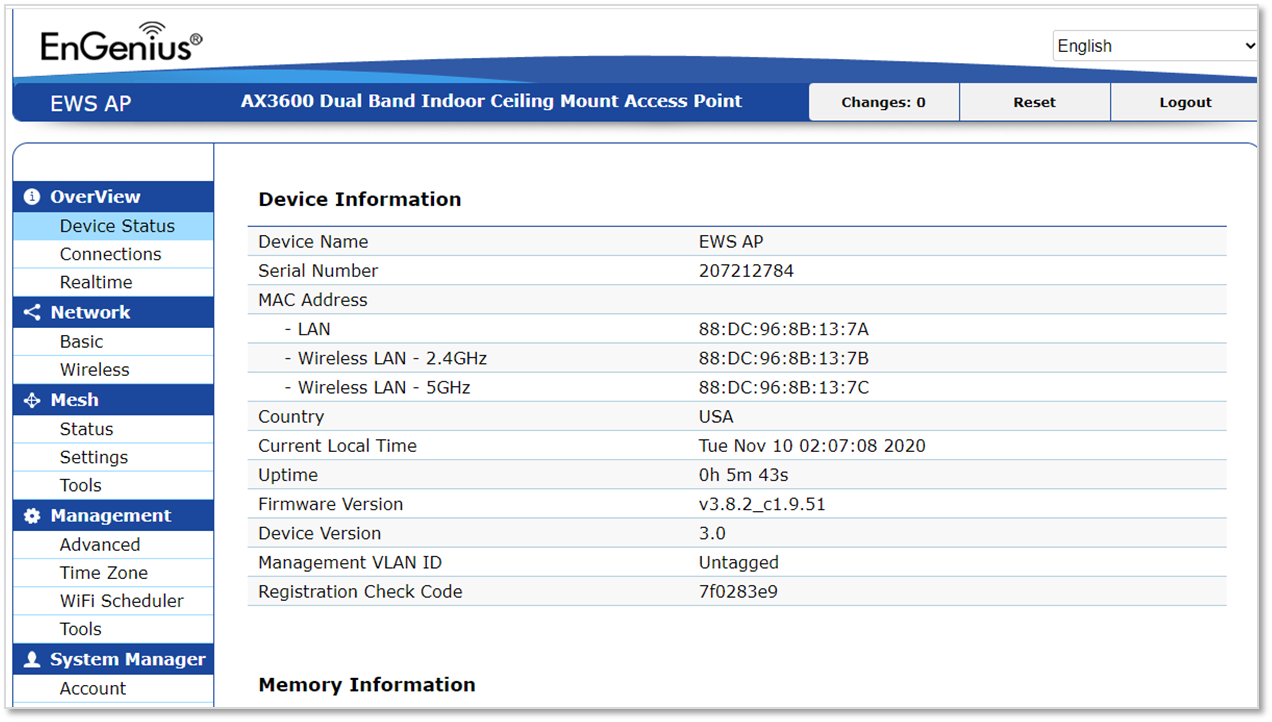Image resolution: width=1272 pixels, height=722 pixels.
Task: Click the OverView info icon
Action: tap(32, 197)
